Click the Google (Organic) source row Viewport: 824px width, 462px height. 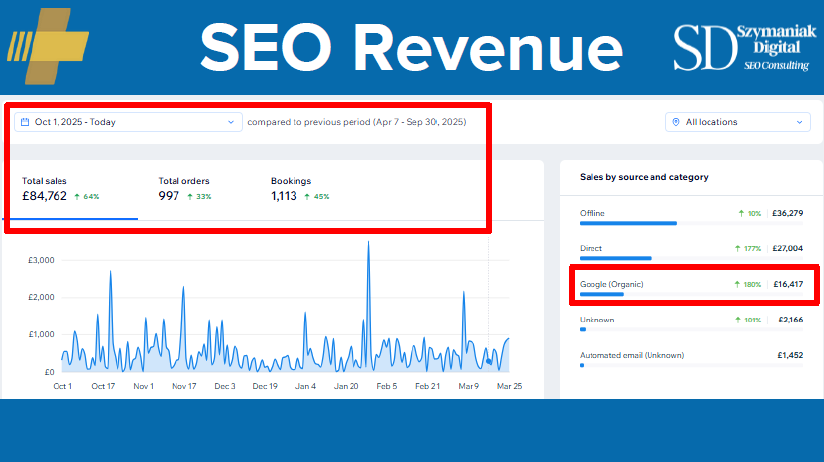[x=691, y=285]
